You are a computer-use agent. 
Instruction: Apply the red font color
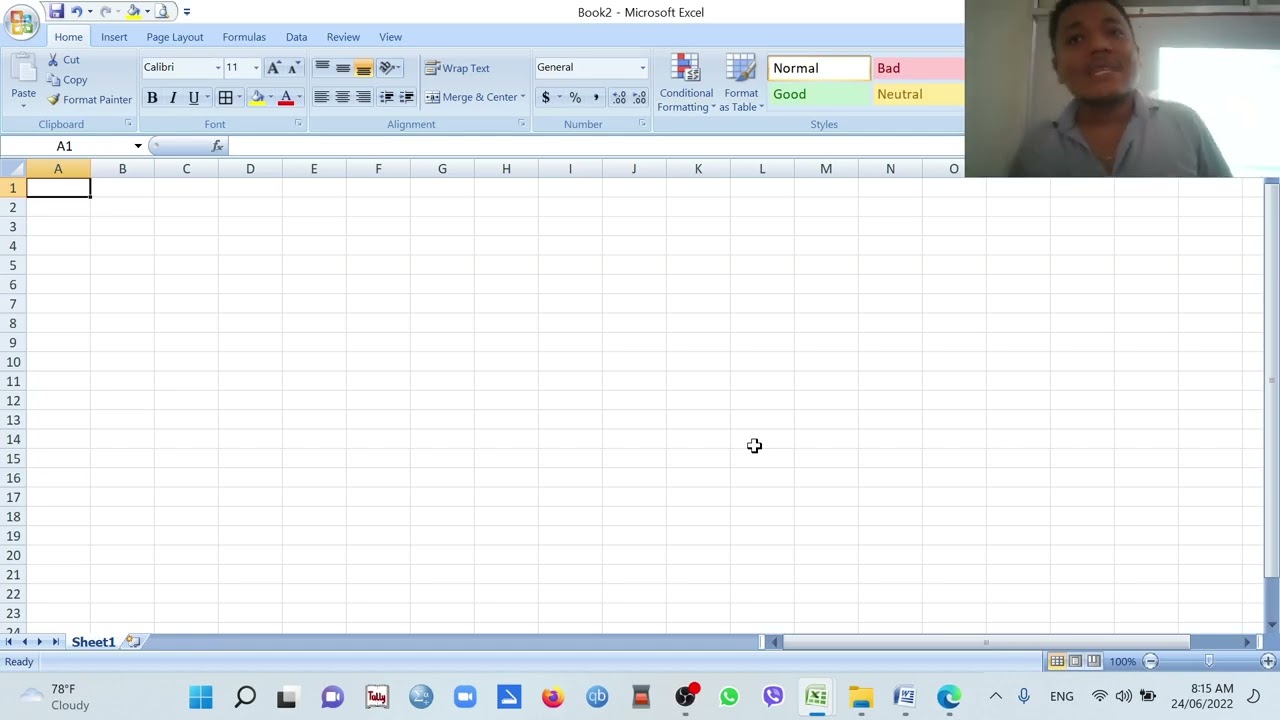pos(286,97)
